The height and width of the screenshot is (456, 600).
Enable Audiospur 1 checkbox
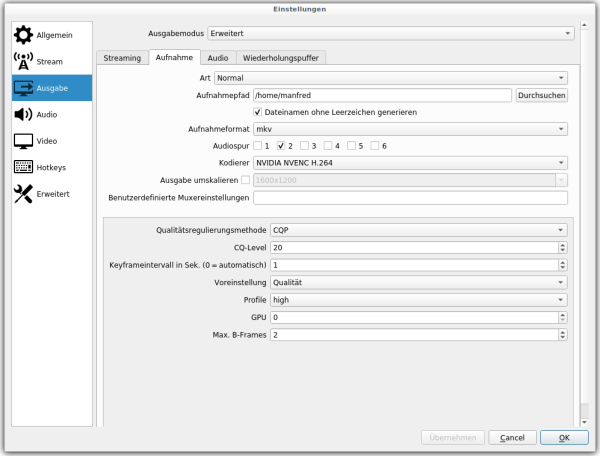tap(257, 146)
